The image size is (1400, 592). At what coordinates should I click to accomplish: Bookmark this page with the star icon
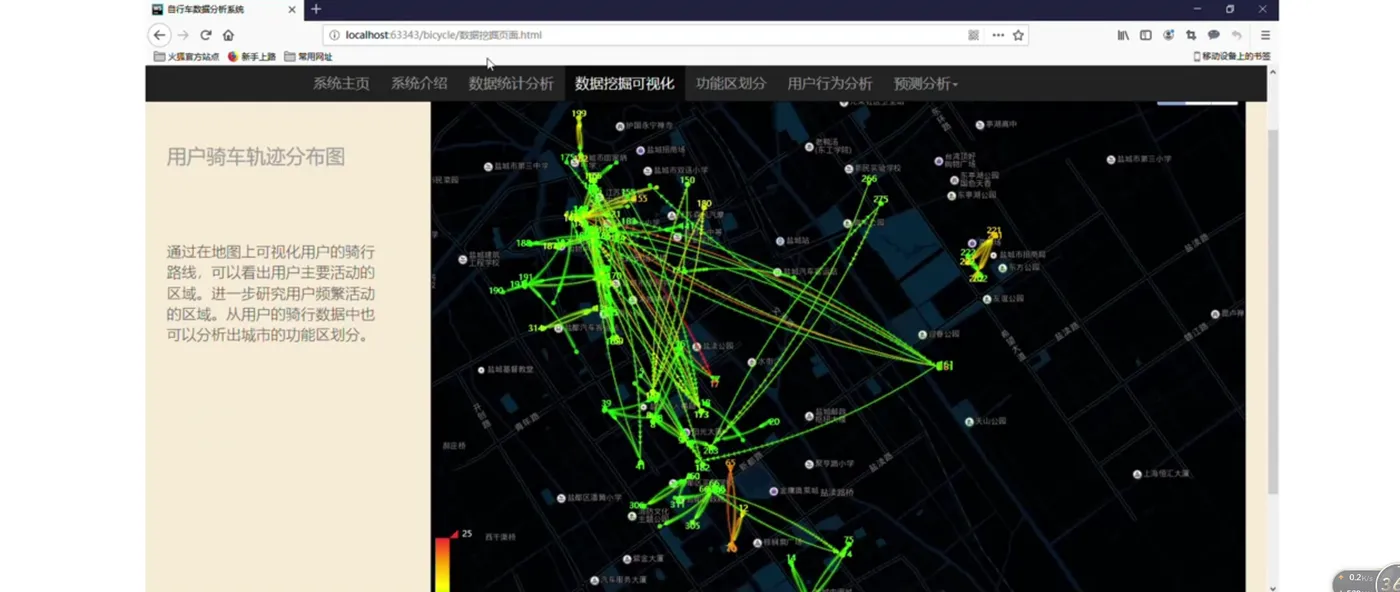1018,35
